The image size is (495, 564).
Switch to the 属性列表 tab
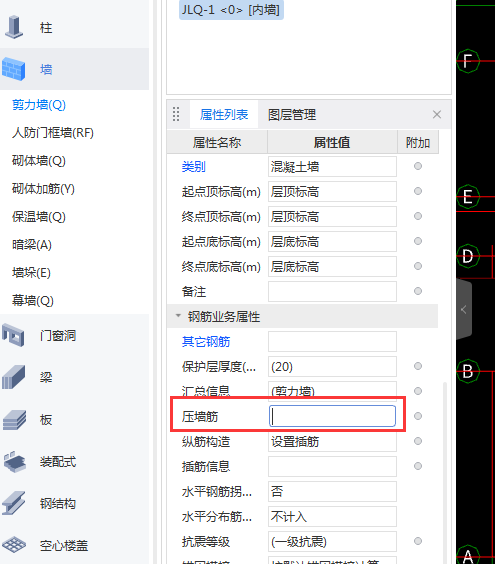tap(224, 114)
